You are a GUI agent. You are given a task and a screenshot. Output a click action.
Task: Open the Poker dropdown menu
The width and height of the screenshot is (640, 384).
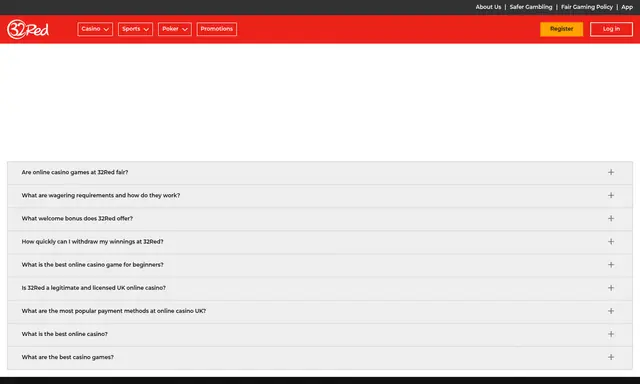(175, 29)
